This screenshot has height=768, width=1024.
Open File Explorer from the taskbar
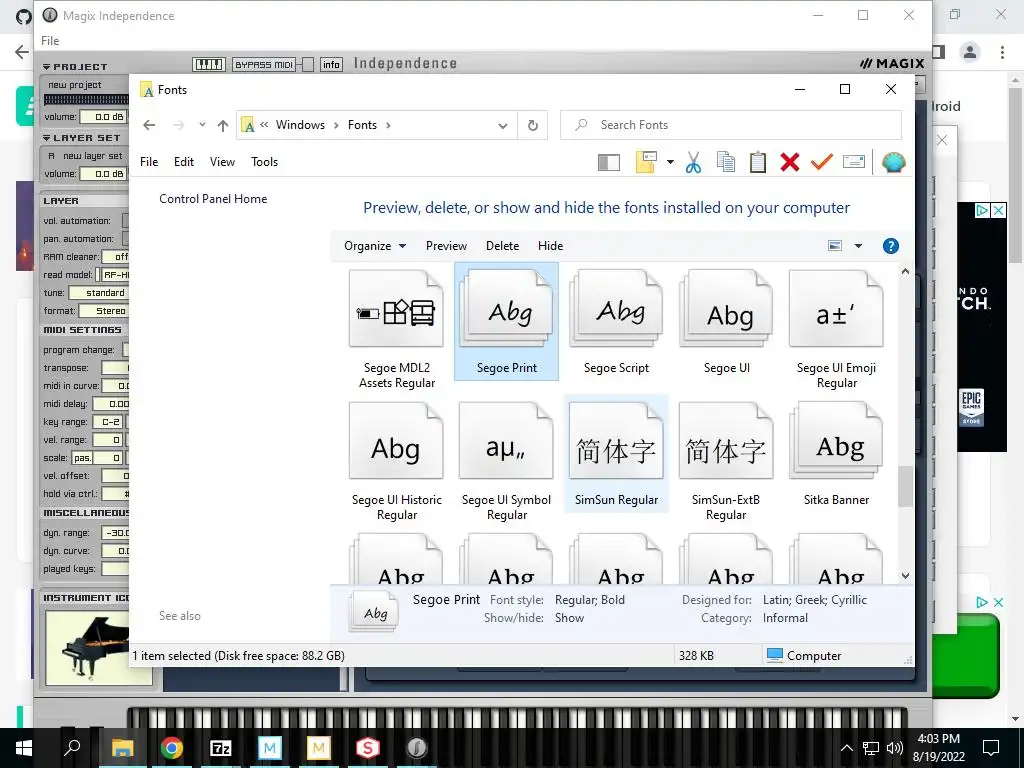[122, 747]
